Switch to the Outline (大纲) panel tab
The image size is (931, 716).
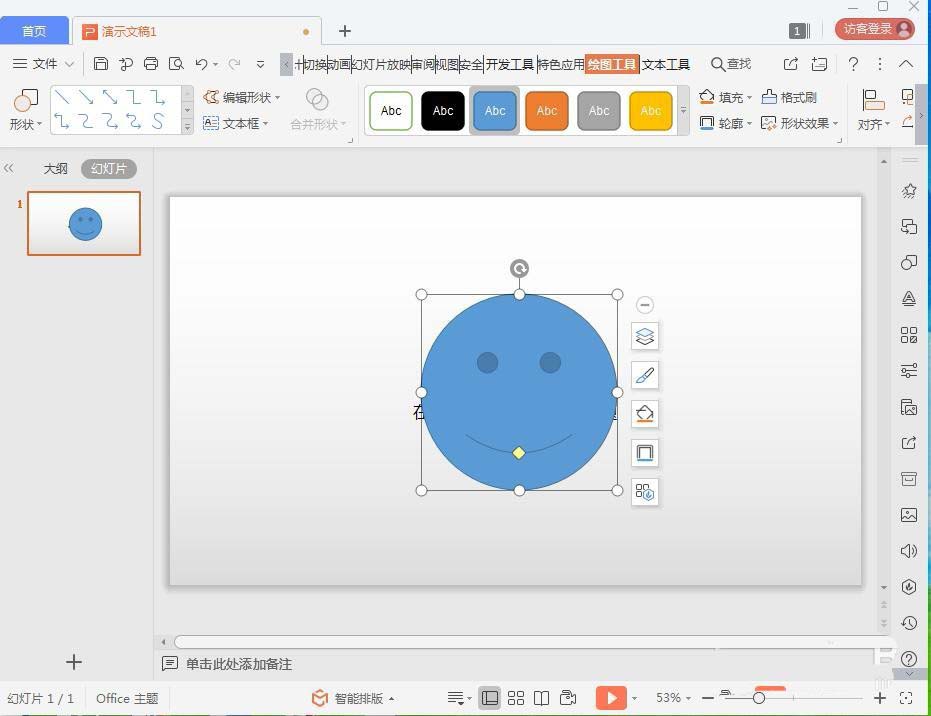(55, 169)
